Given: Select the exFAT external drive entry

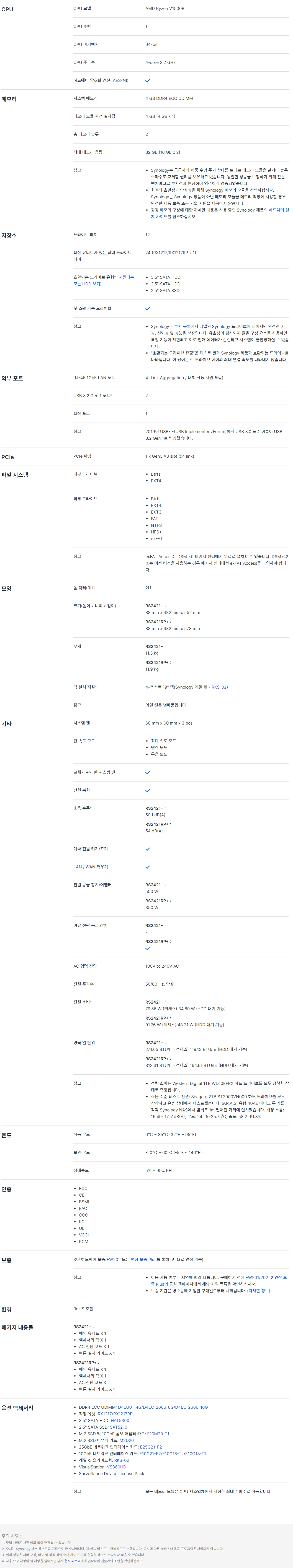Looking at the screenshot, I should click(x=156, y=539).
